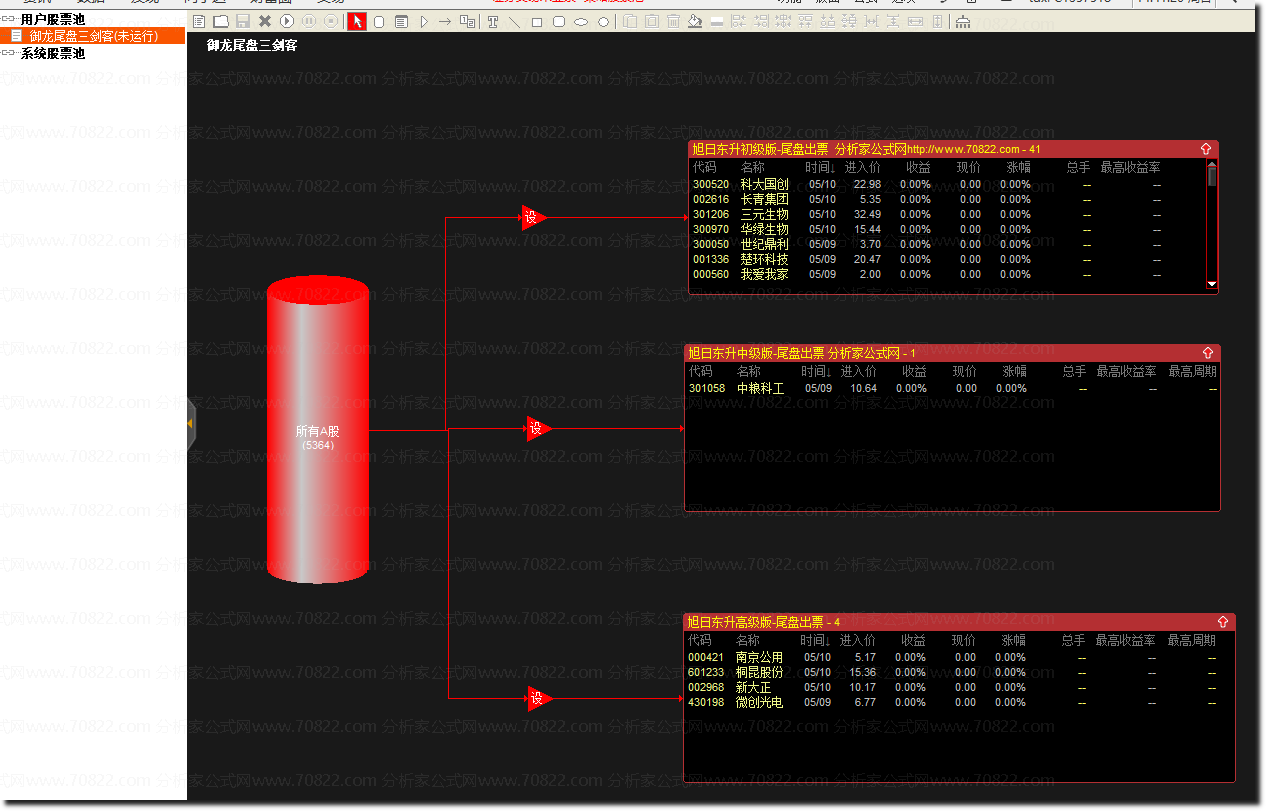The image size is (1267, 811).
Task: Select the arrow connector tool
Action: [x=445, y=21]
